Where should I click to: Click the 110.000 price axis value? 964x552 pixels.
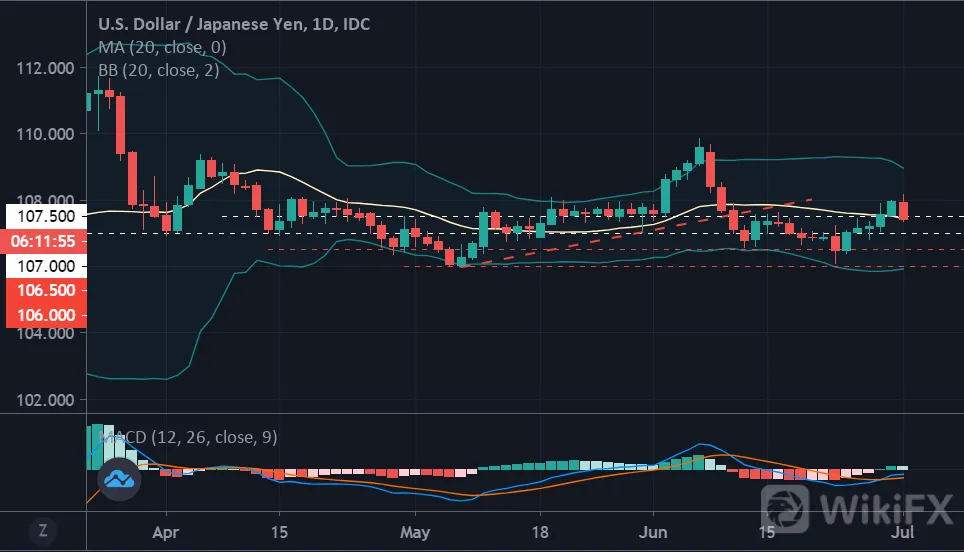click(45, 134)
